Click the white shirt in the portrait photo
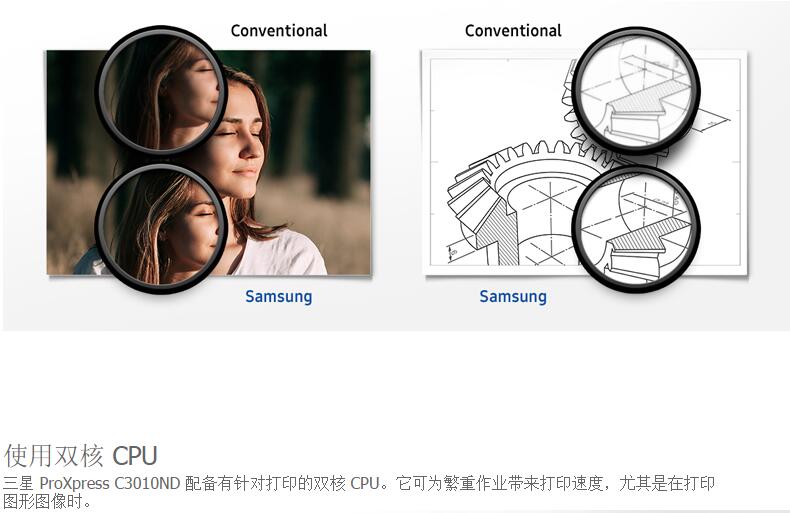The height and width of the screenshot is (513, 790). click(x=280, y=254)
